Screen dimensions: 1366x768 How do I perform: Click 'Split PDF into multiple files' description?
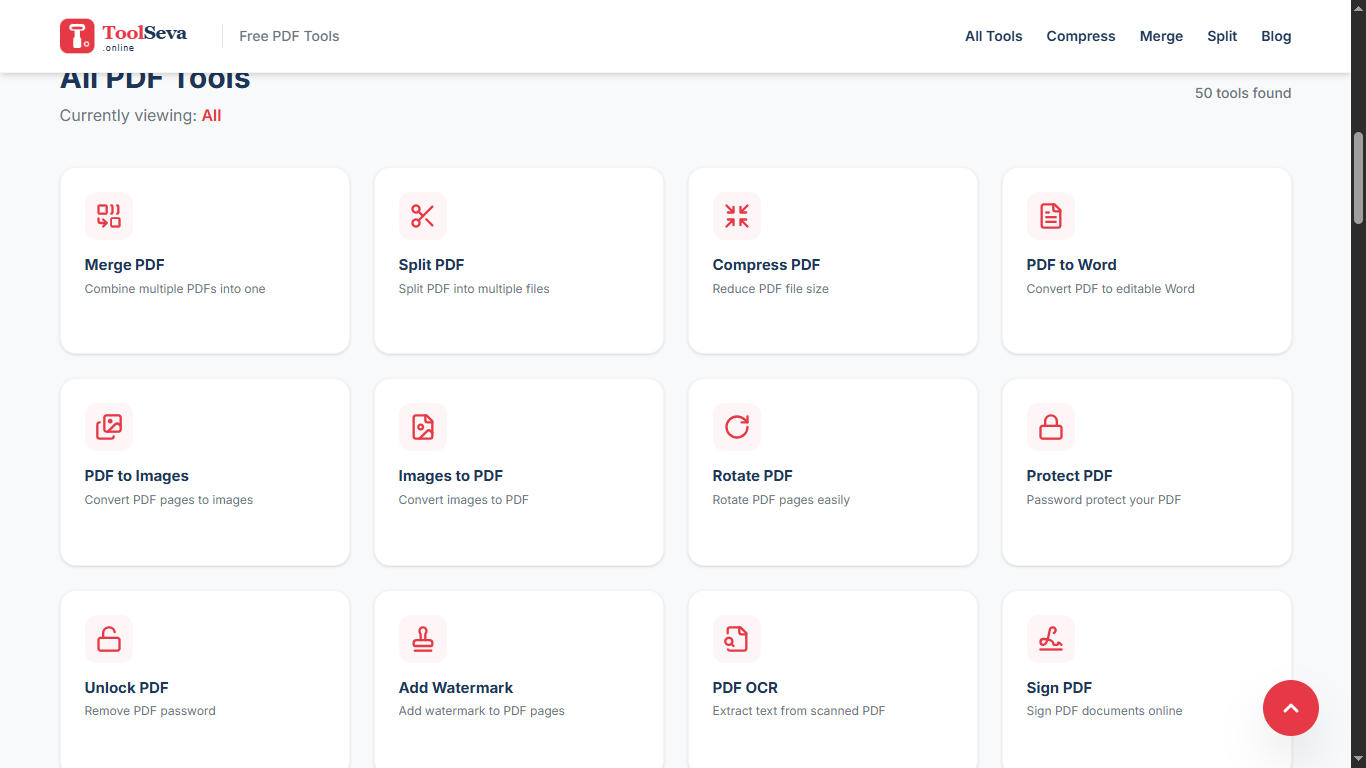pyautogui.click(x=474, y=289)
